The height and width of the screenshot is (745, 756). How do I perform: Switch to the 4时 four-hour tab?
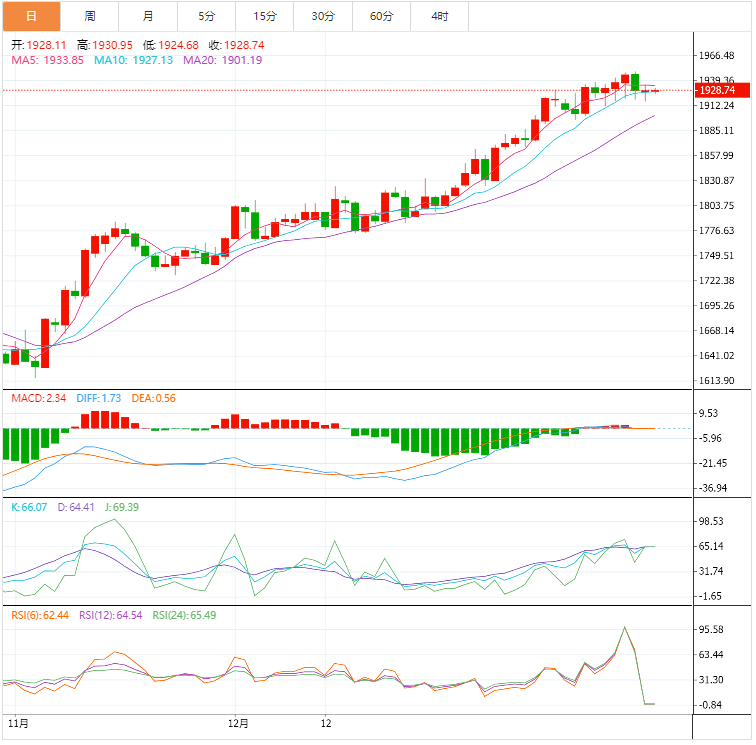click(440, 16)
